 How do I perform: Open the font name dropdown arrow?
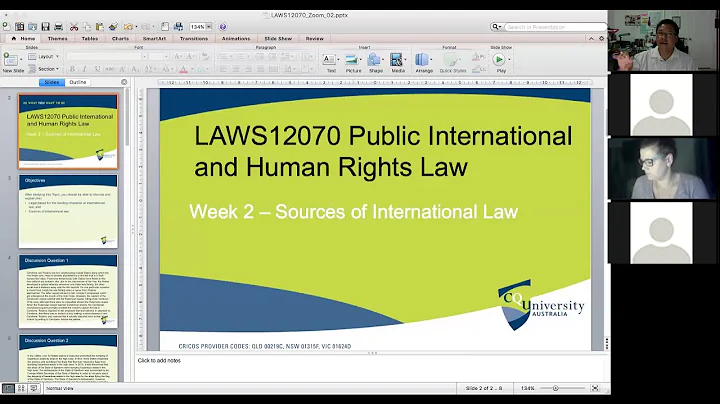pyautogui.click(x=144, y=56)
